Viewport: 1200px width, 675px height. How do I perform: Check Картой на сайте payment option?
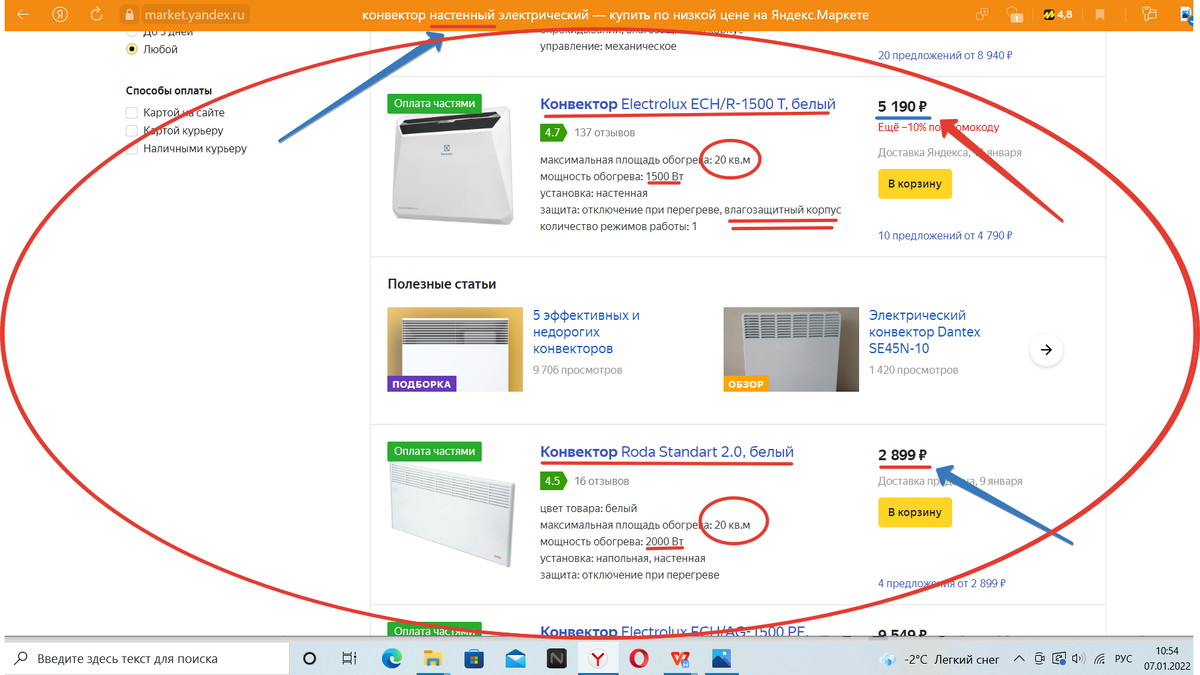131,113
